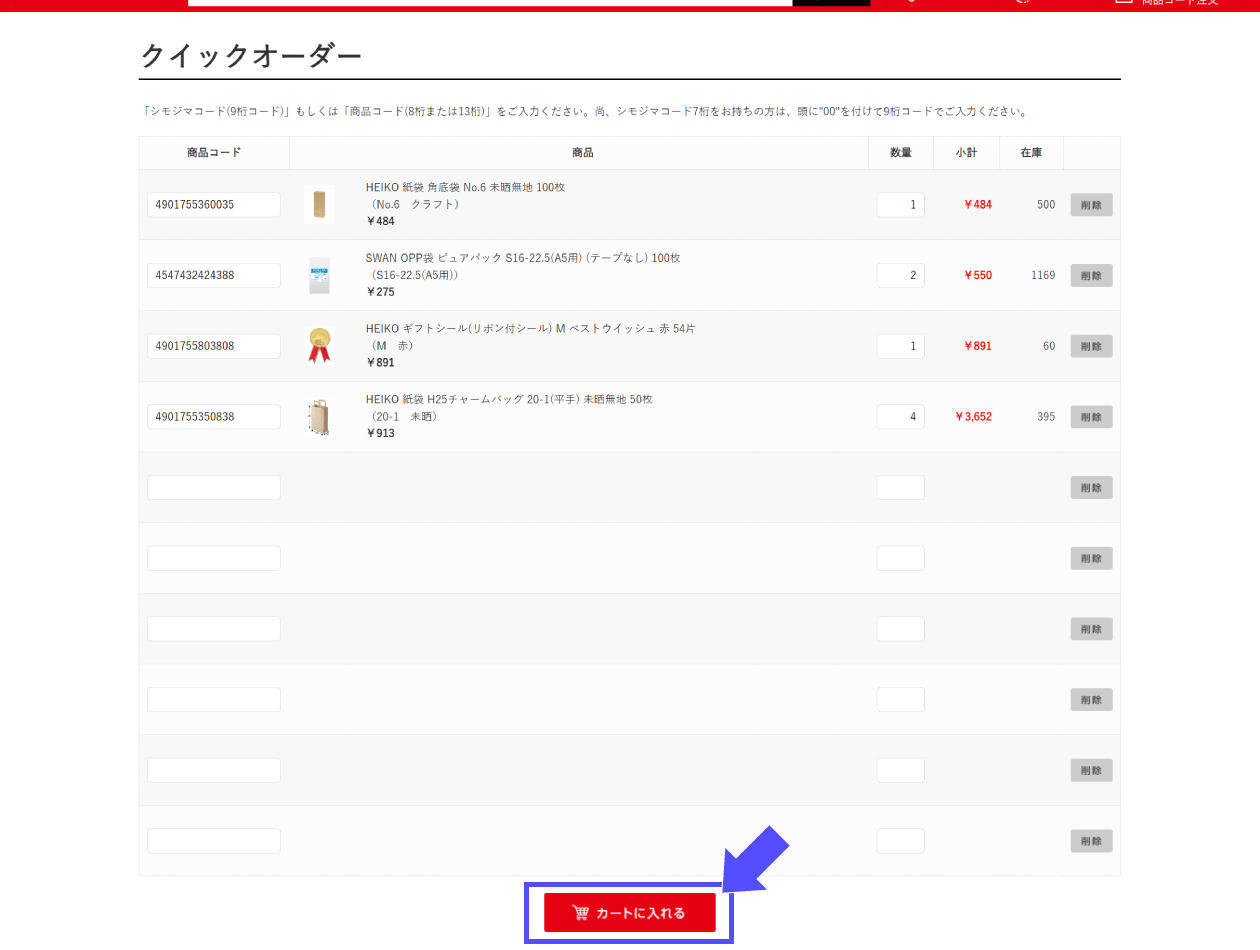This screenshot has height=950, width=1260.
Task: Click quantity field for SWAN OPP袋 row
Action: (x=900, y=275)
